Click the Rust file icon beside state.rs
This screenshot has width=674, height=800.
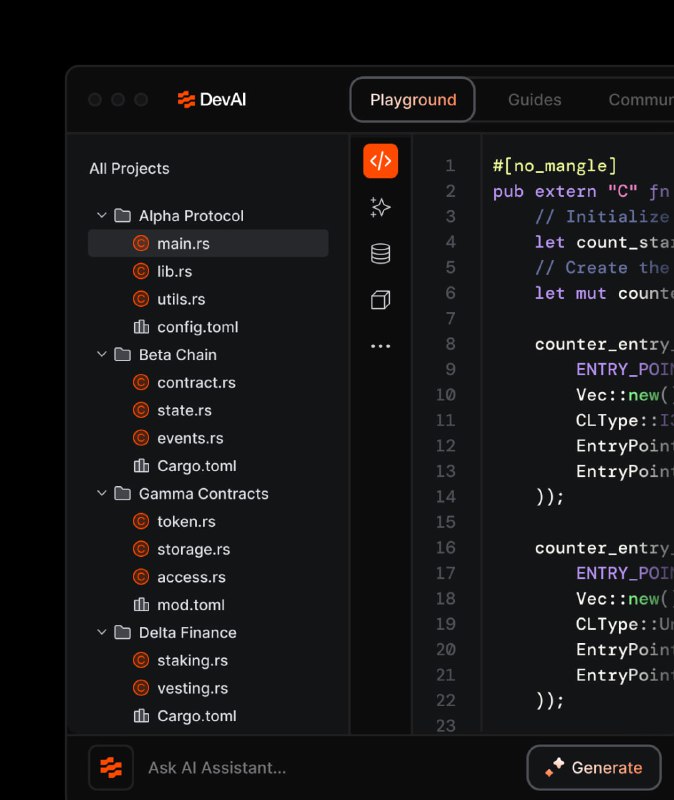[x=141, y=410]
